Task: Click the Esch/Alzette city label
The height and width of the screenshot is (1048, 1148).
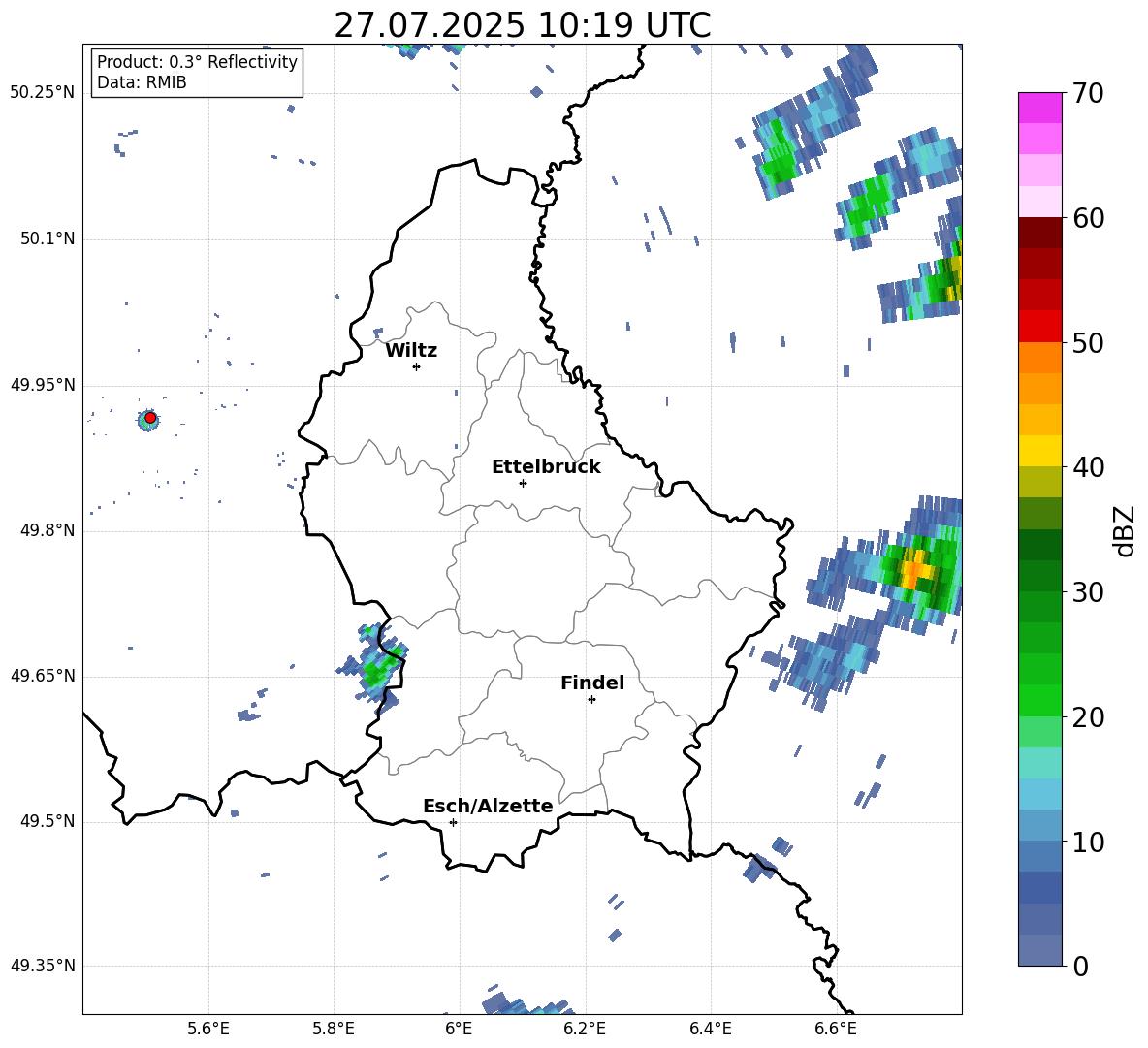Action: [x=488, y=806]
